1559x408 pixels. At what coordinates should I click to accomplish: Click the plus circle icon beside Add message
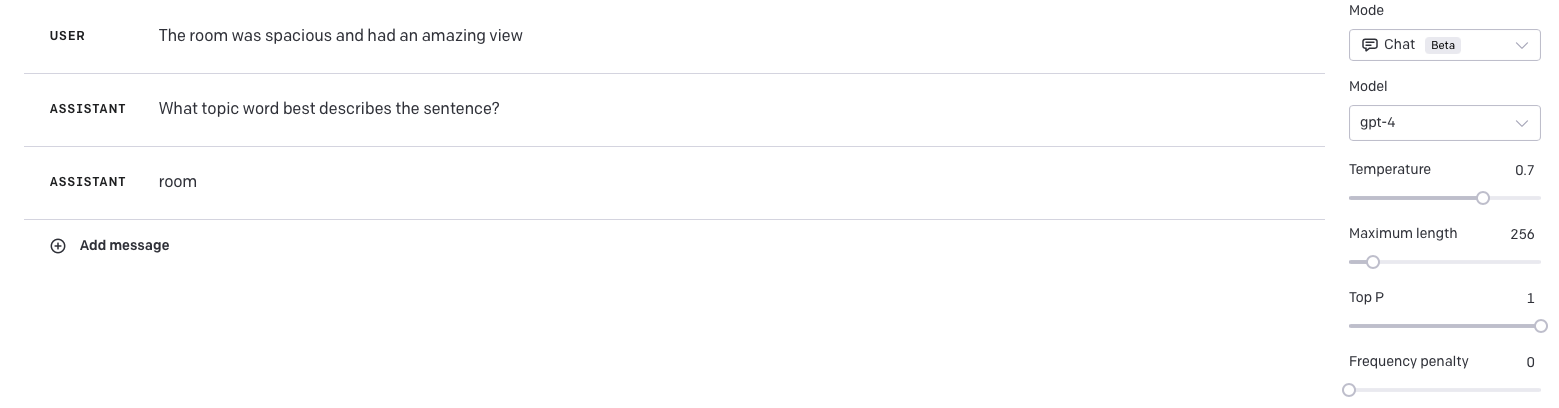[x=58, y=246]
